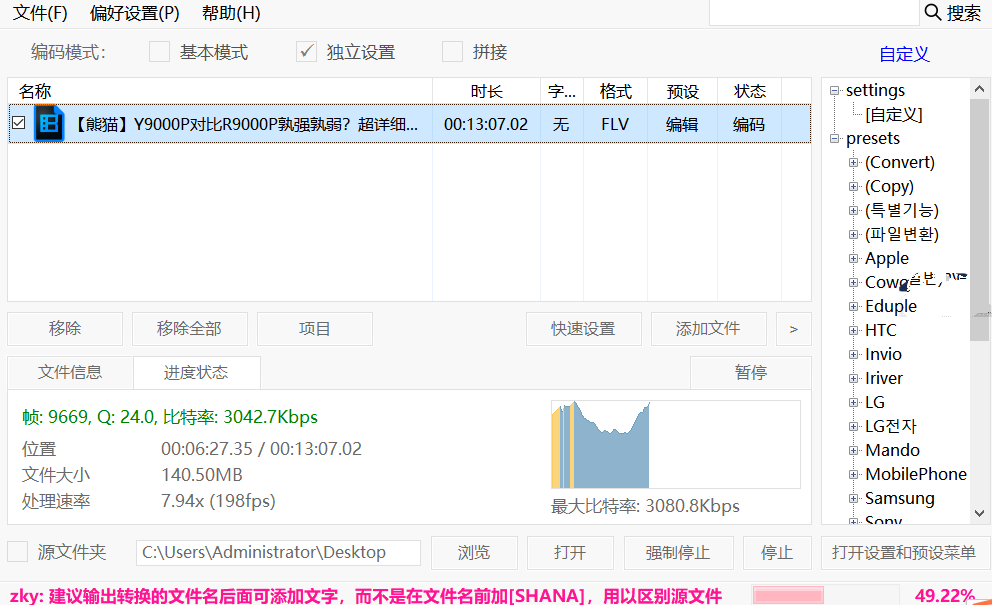992x605 pixels.
Task: Click the FLV video file icon
Action: pos(49,123)
